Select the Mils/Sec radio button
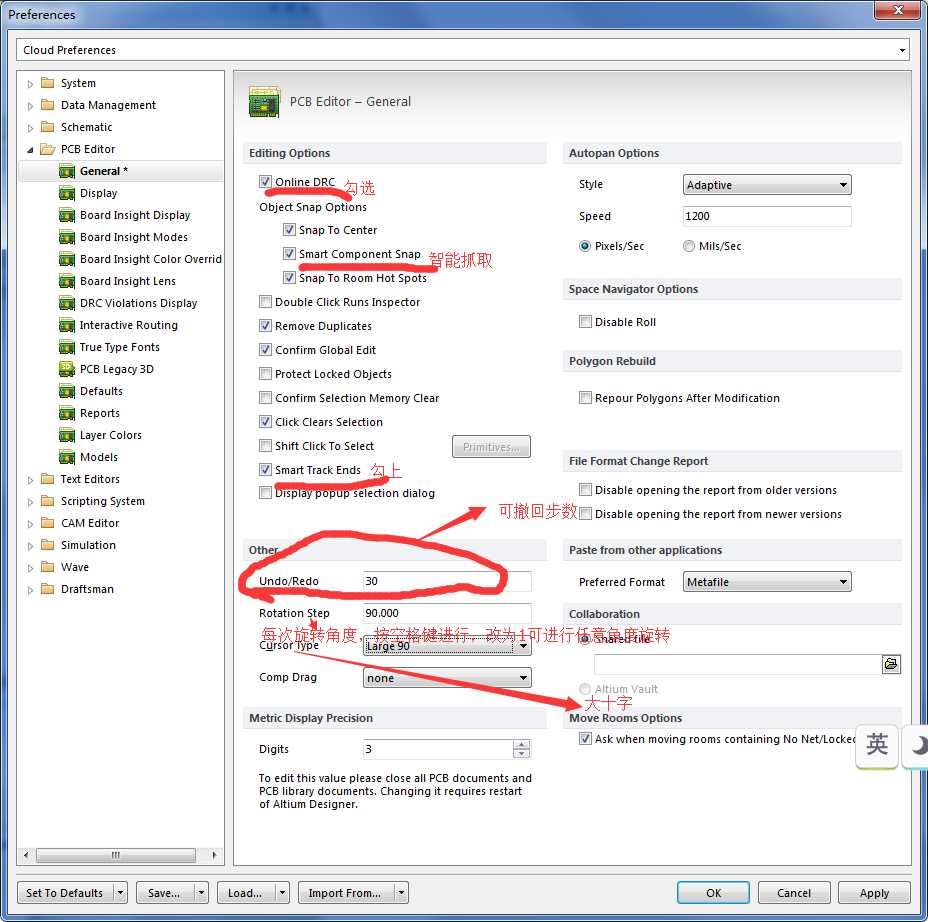Viewport: 928px width, 922px height. [x=688, y=246]
